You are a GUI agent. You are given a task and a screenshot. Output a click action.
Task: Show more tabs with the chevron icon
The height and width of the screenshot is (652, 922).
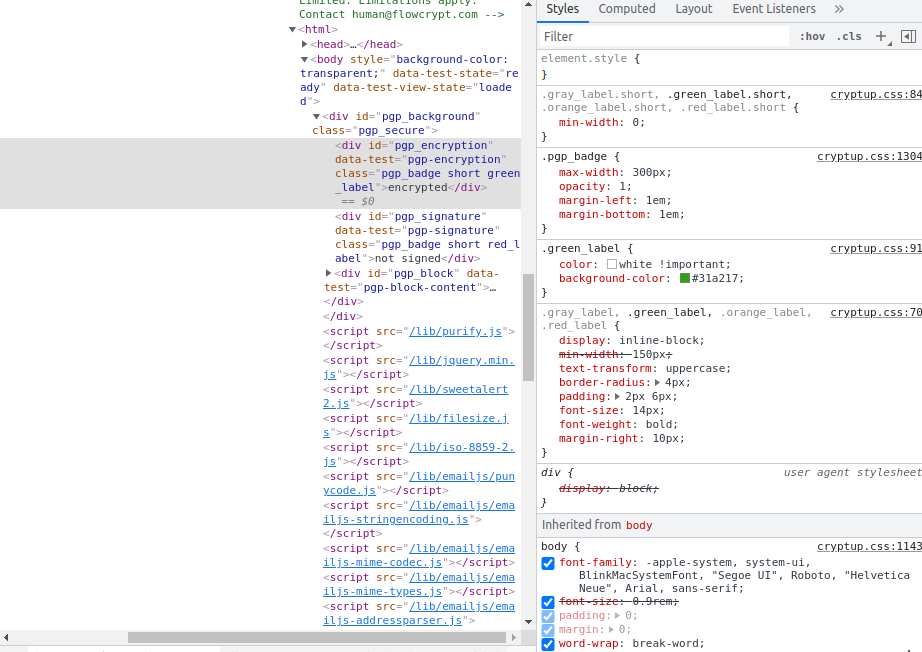tap(839, 9)
